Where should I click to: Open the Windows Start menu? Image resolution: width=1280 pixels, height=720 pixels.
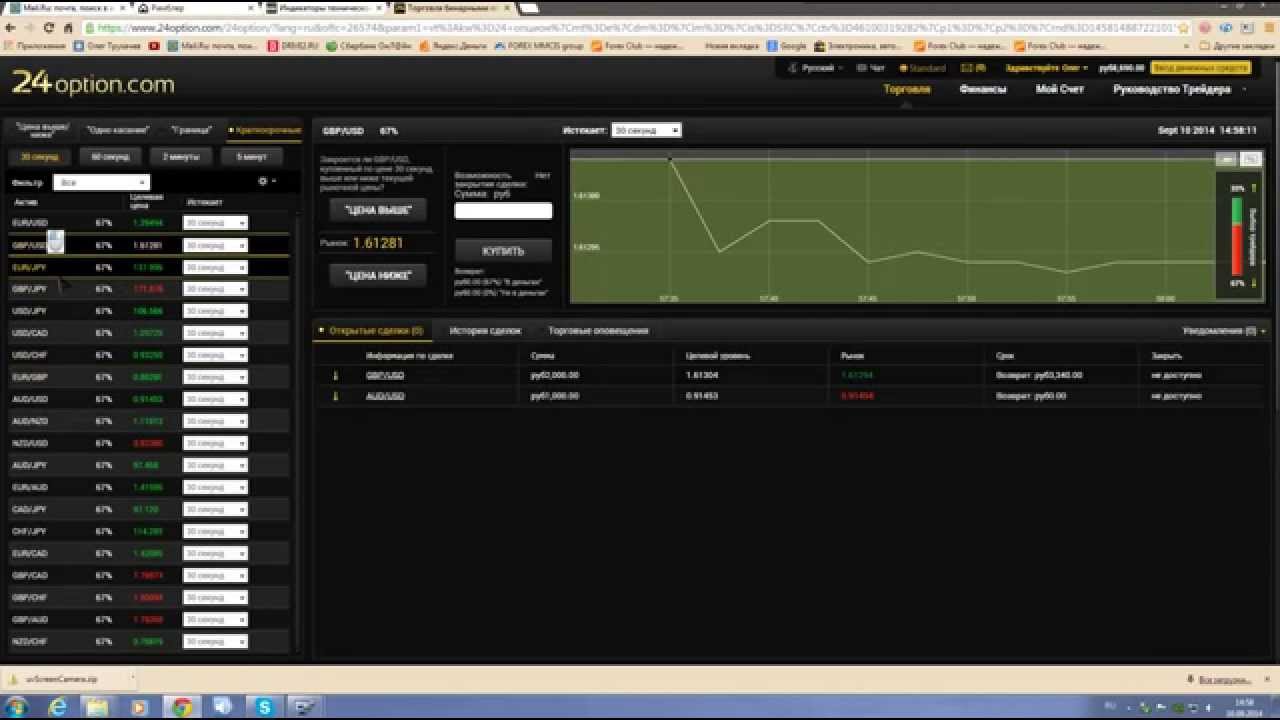17,707
